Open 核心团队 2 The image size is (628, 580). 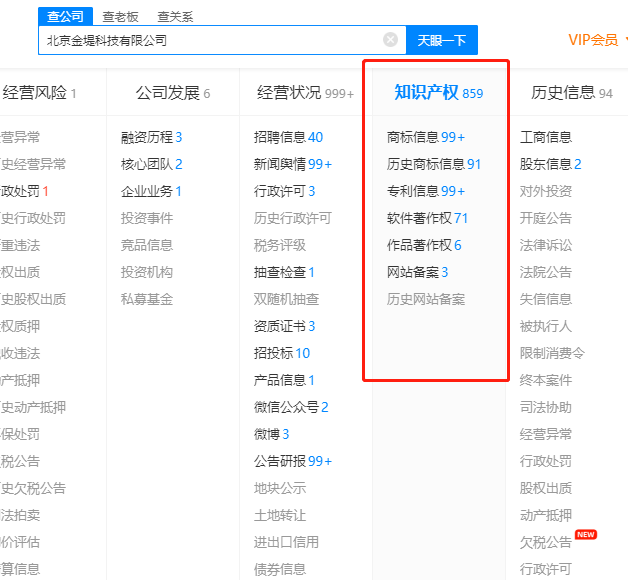coord(151,164)
